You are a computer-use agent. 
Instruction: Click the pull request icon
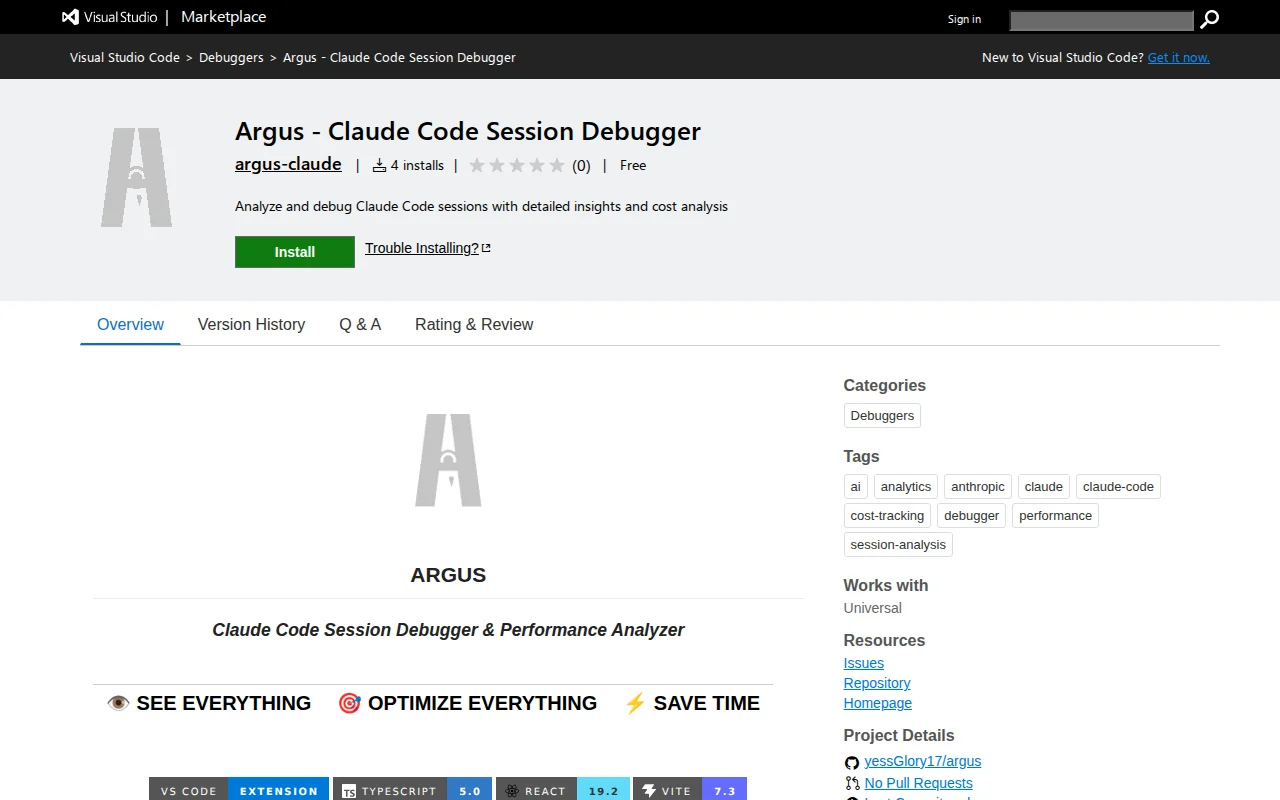pyautogui.click(x=852, y=784)
